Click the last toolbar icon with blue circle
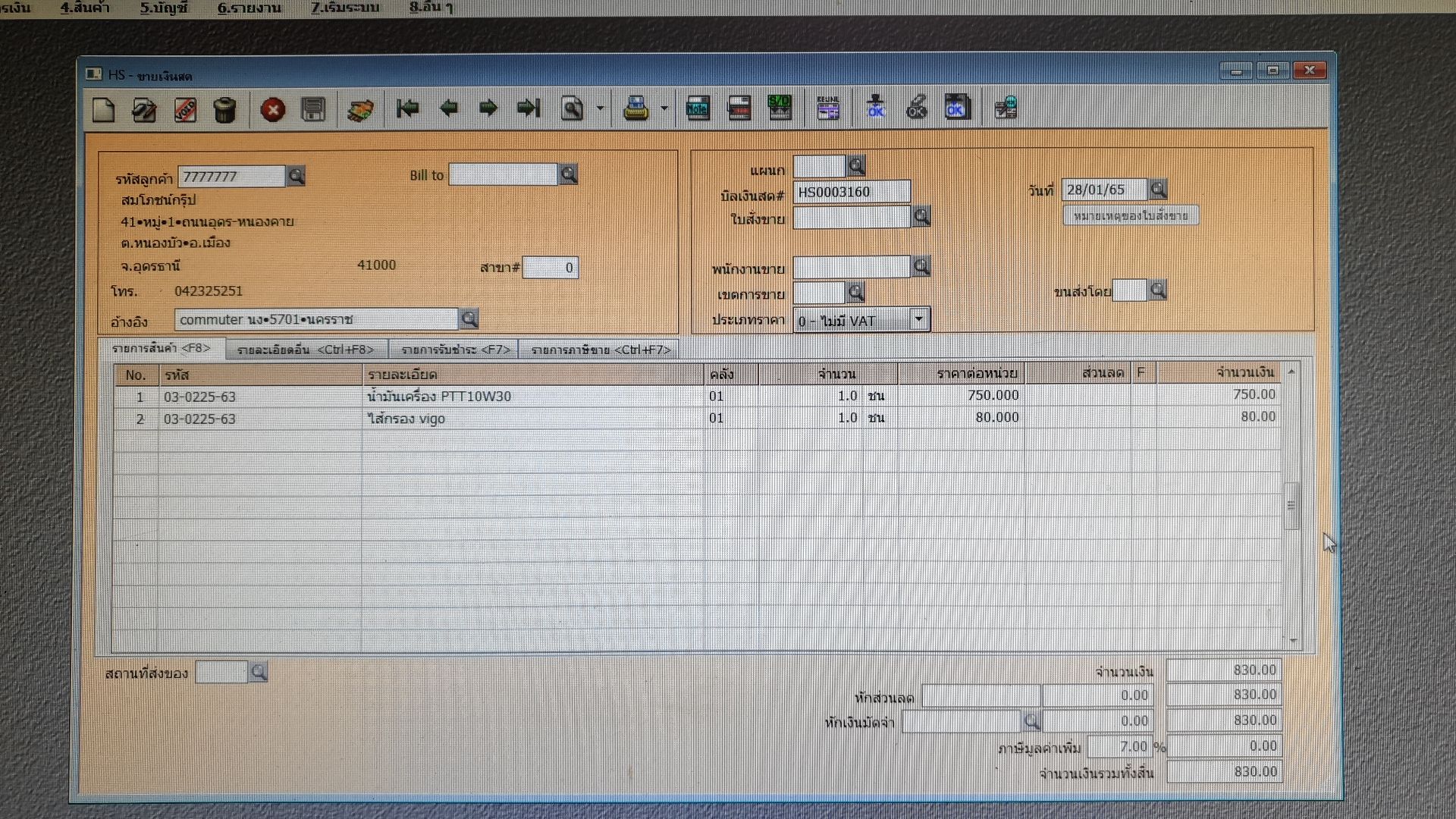 pos(1006,108)
